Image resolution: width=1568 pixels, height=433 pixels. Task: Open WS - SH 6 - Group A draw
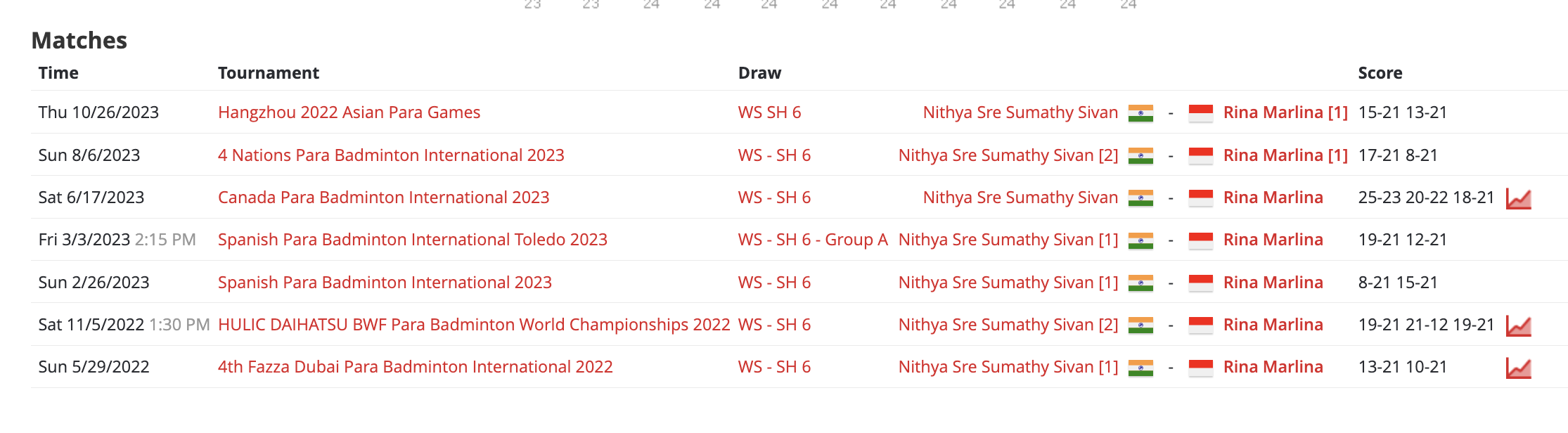tap(813, 240)
